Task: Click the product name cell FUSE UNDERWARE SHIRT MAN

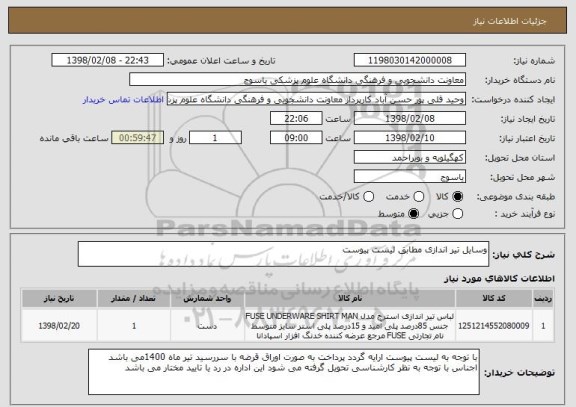Action: (350, 326)
